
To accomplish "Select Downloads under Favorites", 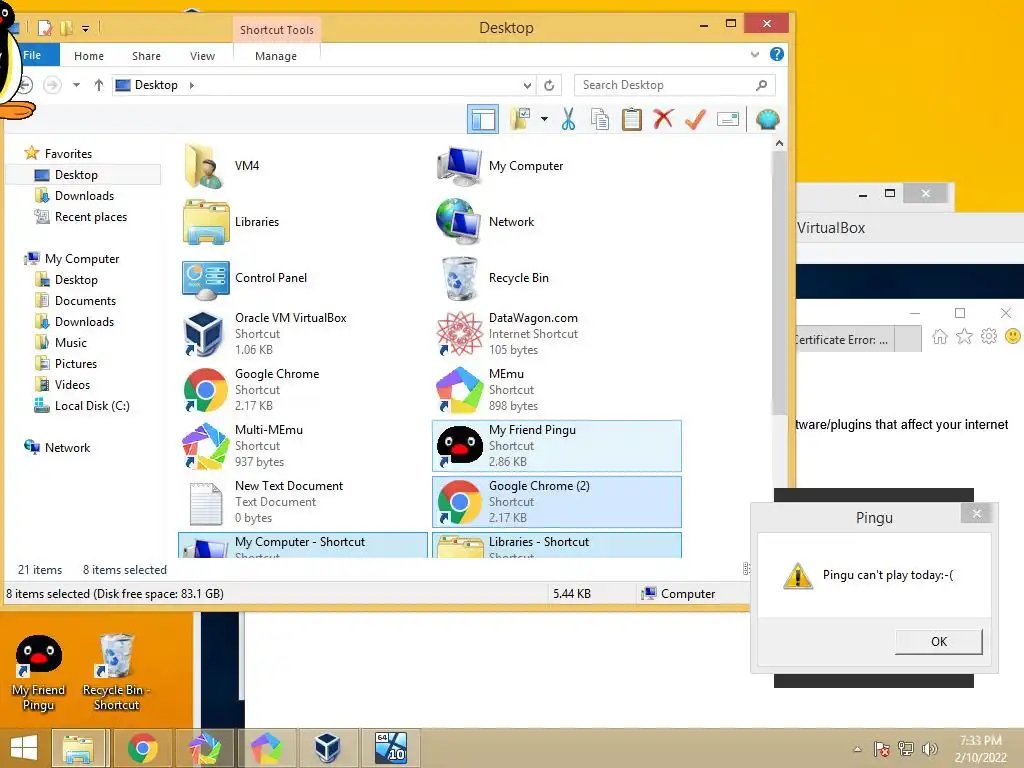I will 84,196.
